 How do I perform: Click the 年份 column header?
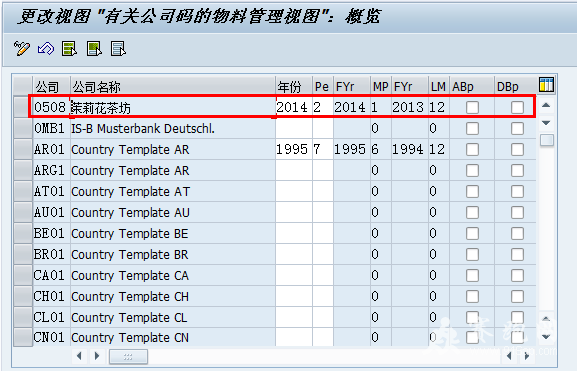(x=294, y=86)
